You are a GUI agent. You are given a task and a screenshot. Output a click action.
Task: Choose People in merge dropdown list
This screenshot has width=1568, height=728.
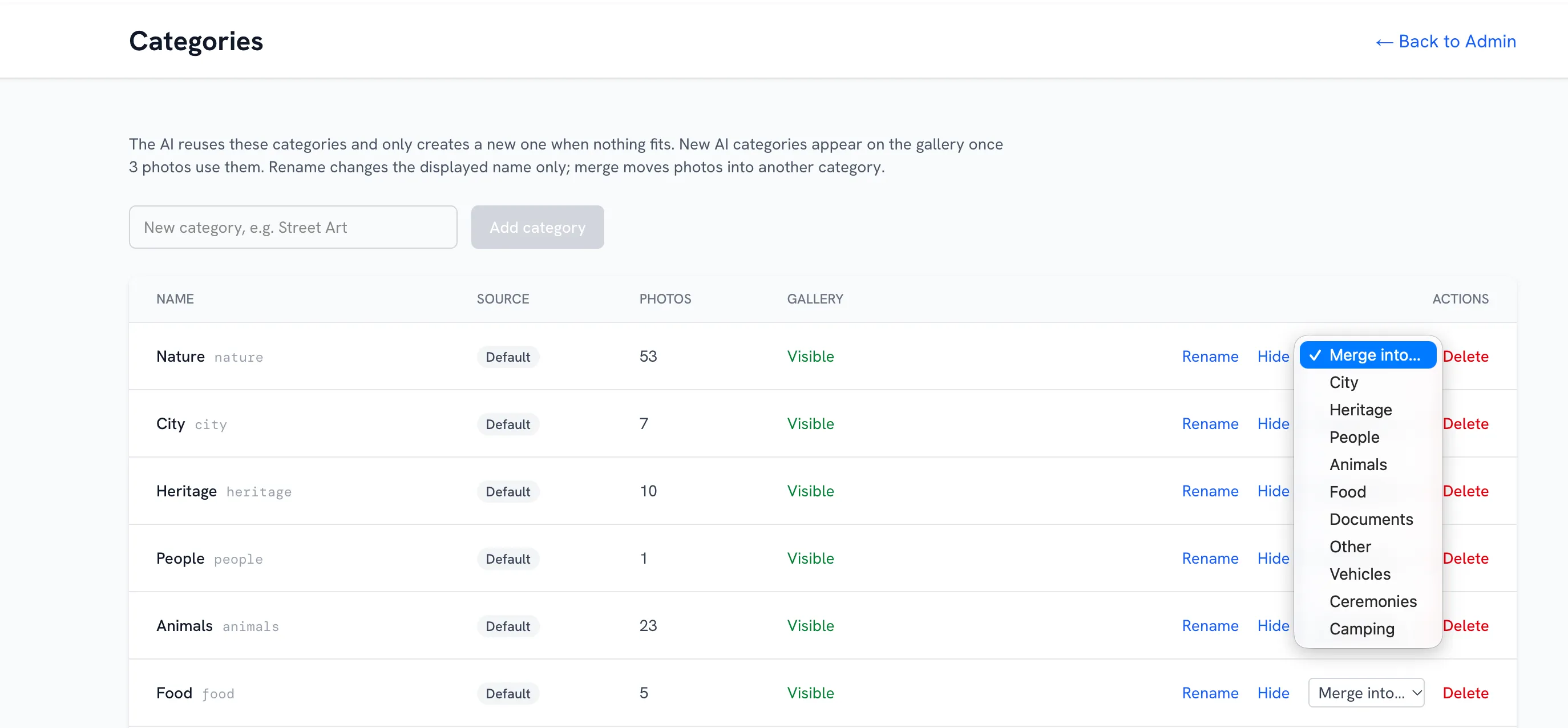coord(1368,437)
